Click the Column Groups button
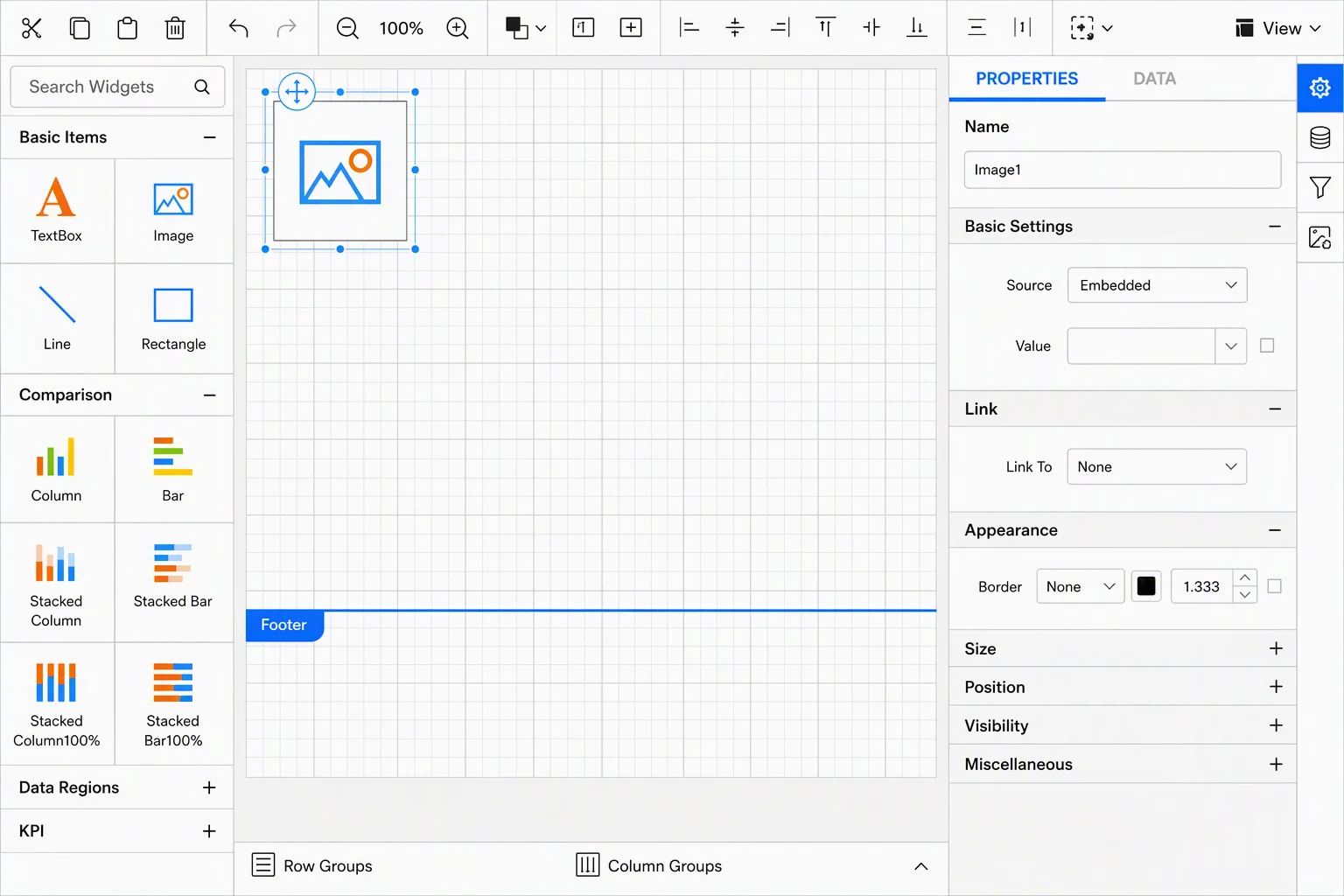The width and height of the screenshot is (1344, 896). (649, 865)
